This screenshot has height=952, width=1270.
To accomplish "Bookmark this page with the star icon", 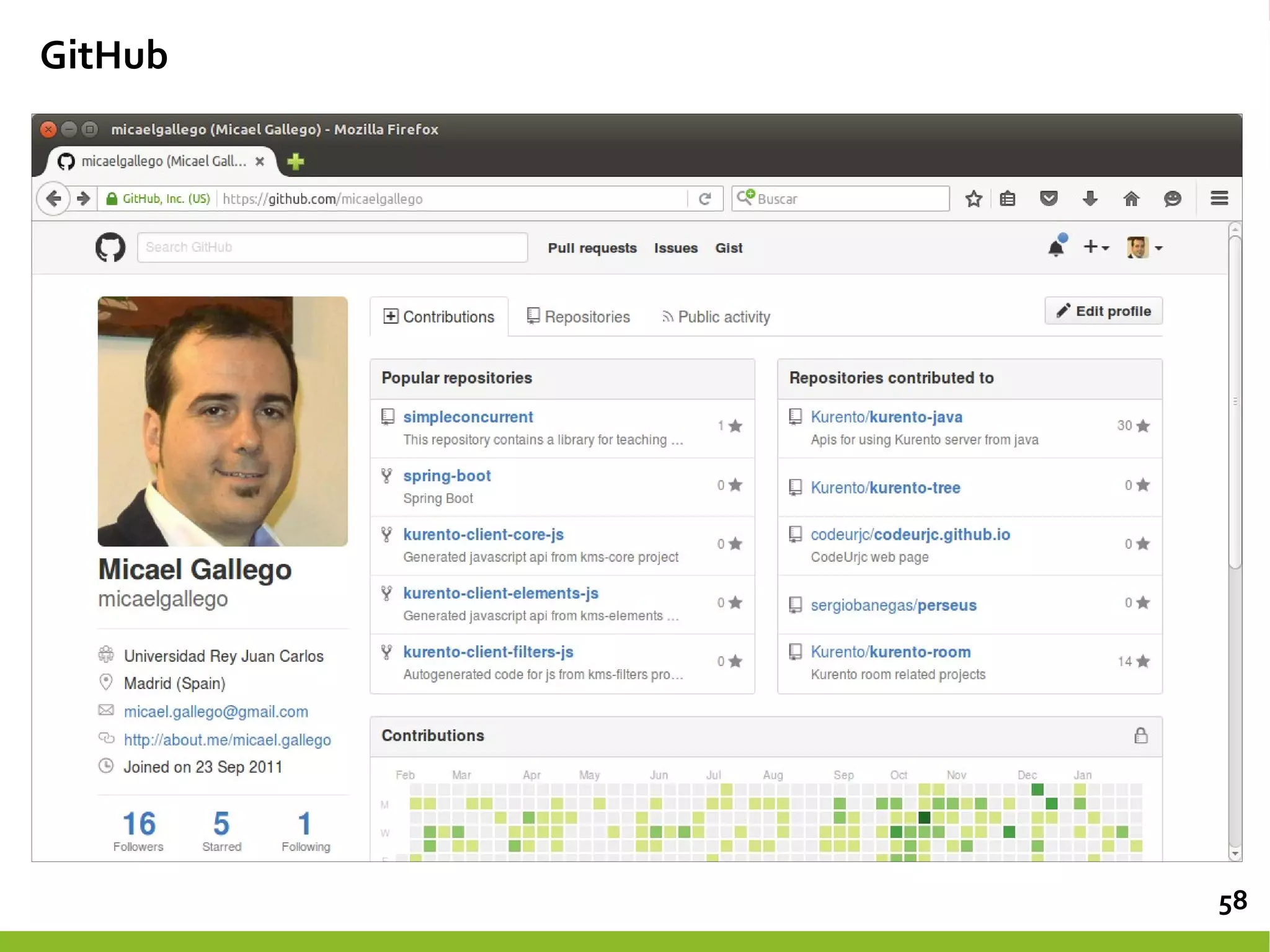I will (x=974, y=198).
